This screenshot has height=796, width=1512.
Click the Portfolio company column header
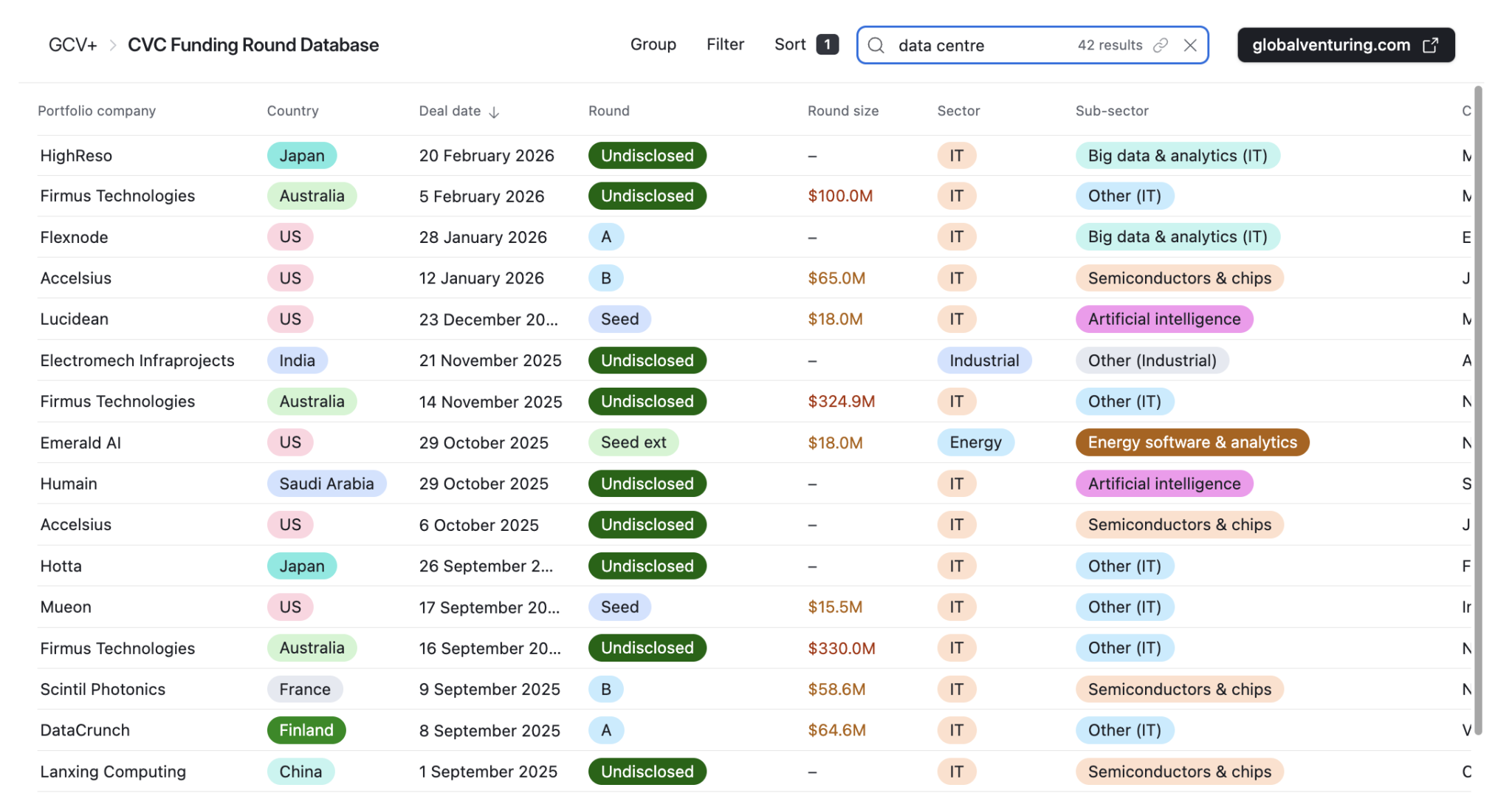(97, 111)
